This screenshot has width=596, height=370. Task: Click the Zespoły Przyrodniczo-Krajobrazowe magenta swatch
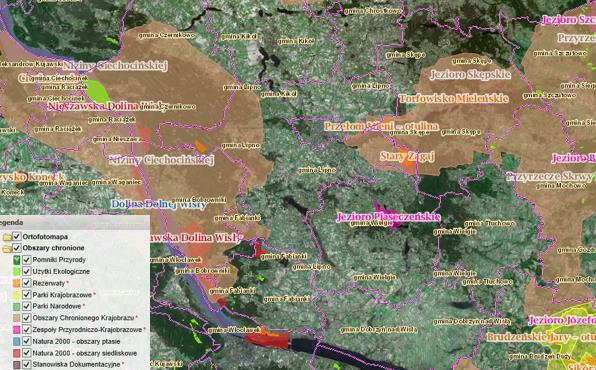(17, 330)
